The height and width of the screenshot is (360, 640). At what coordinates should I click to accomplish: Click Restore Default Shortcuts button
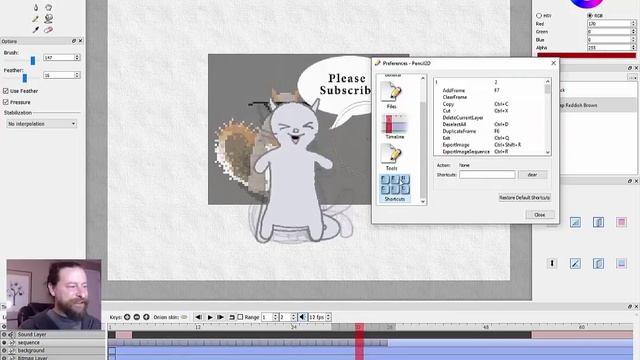524,198
